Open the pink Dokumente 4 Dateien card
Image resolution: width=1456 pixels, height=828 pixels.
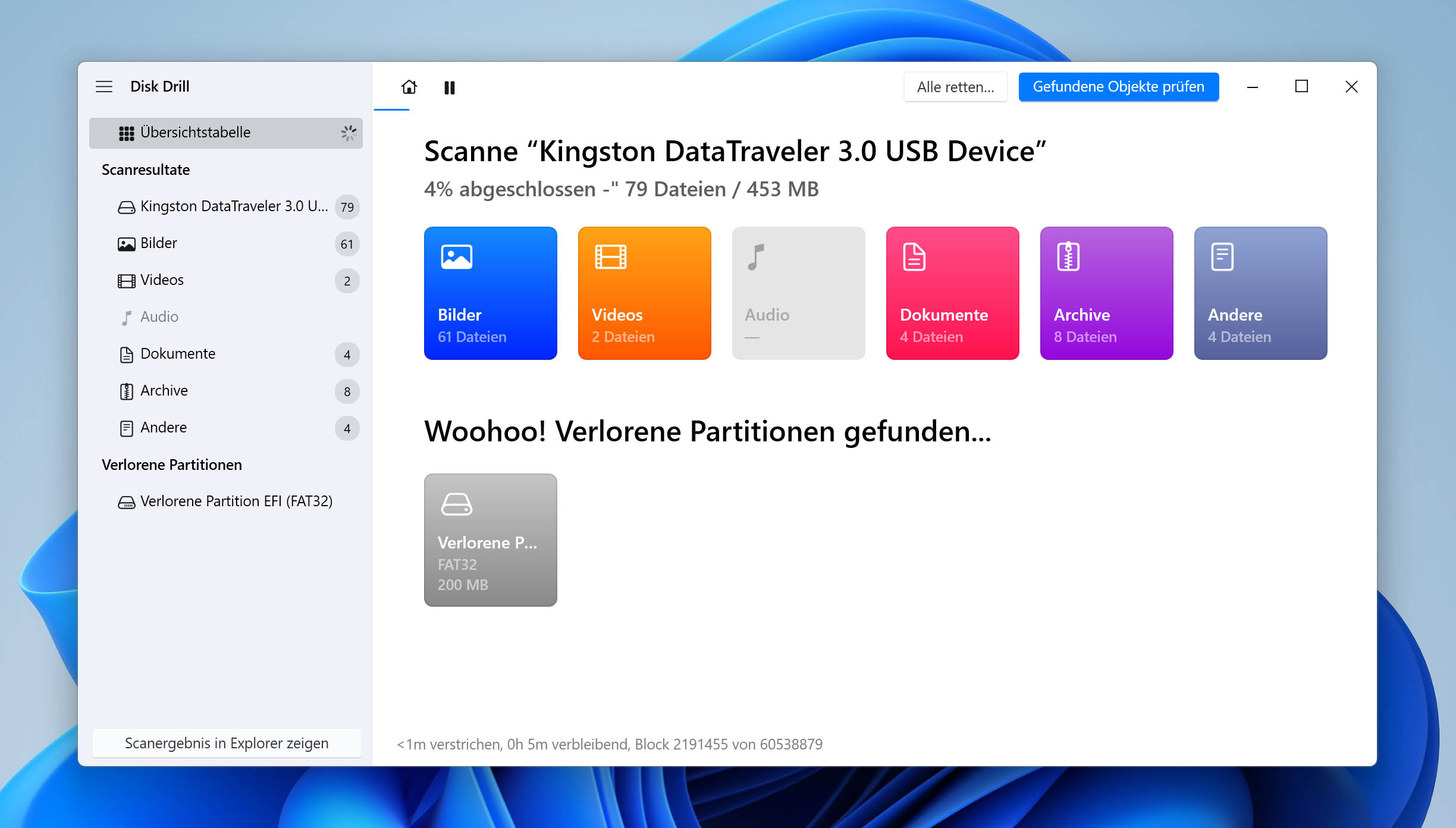click(x=953, y=293)
